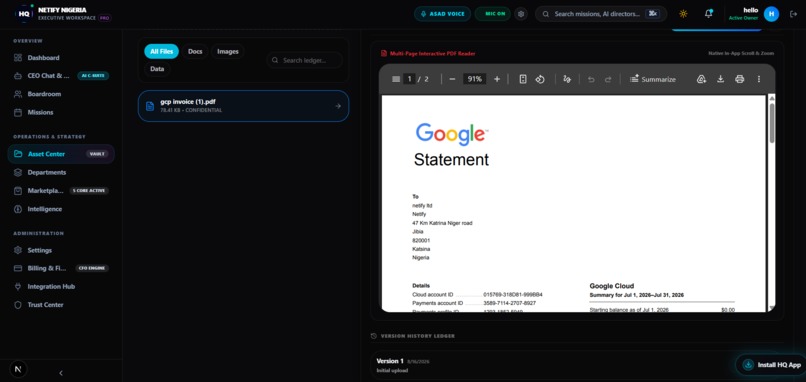806x382 pixels.
Task: Open the Marketplace section
Action: (61, 191)
